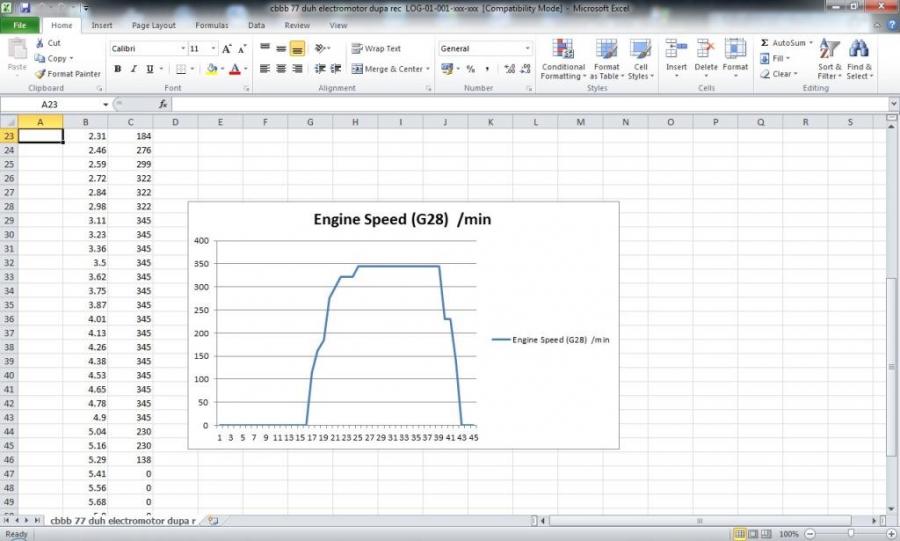Screen dimensions: 900x541
Task: Open the Name Box dropdown arrow
Action: [x=105, y=104]
